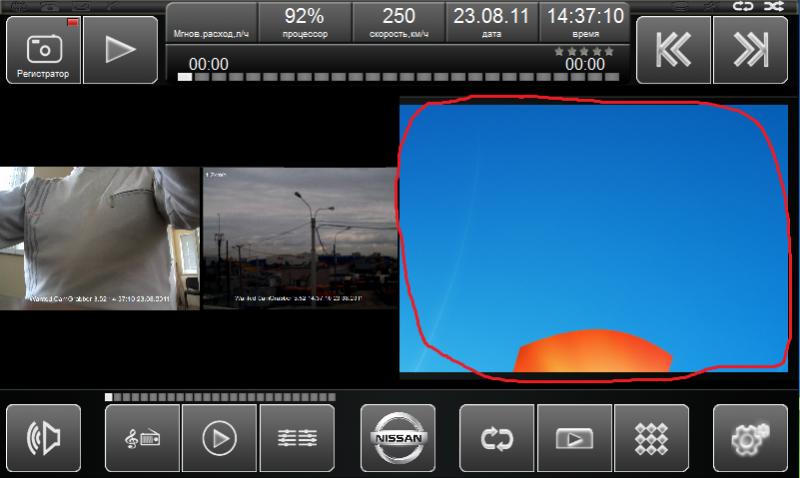Click the volume level segment bar at bottom
Image resolution: width=800 pixels, height=478 pixels.
(x=220, y=397)
